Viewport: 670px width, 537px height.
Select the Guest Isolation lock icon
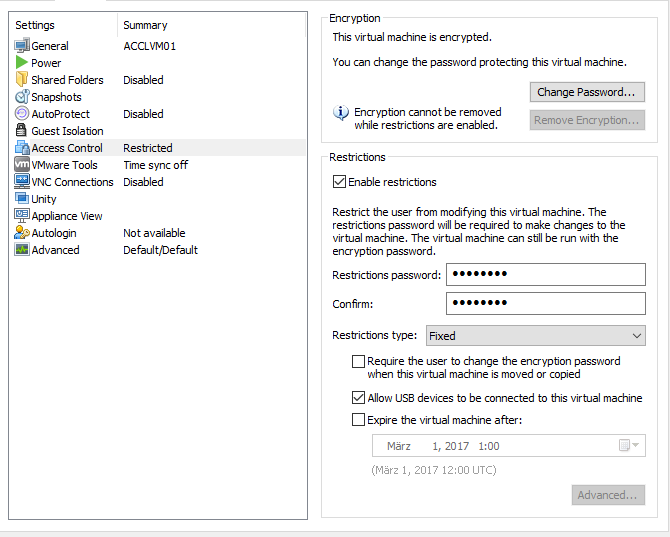(x=22, y=131)
